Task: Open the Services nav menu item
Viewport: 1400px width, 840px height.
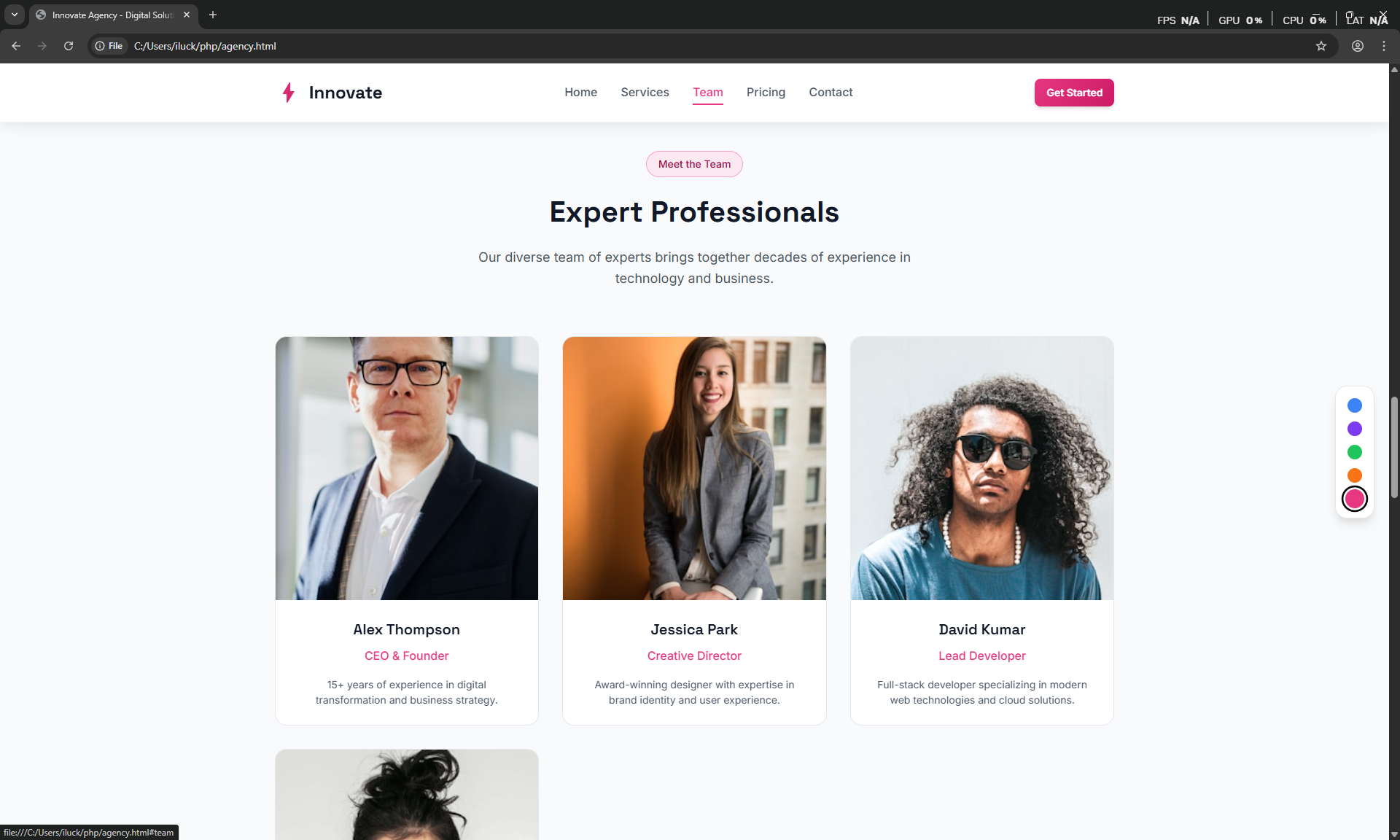Action: tap(645, 93)
